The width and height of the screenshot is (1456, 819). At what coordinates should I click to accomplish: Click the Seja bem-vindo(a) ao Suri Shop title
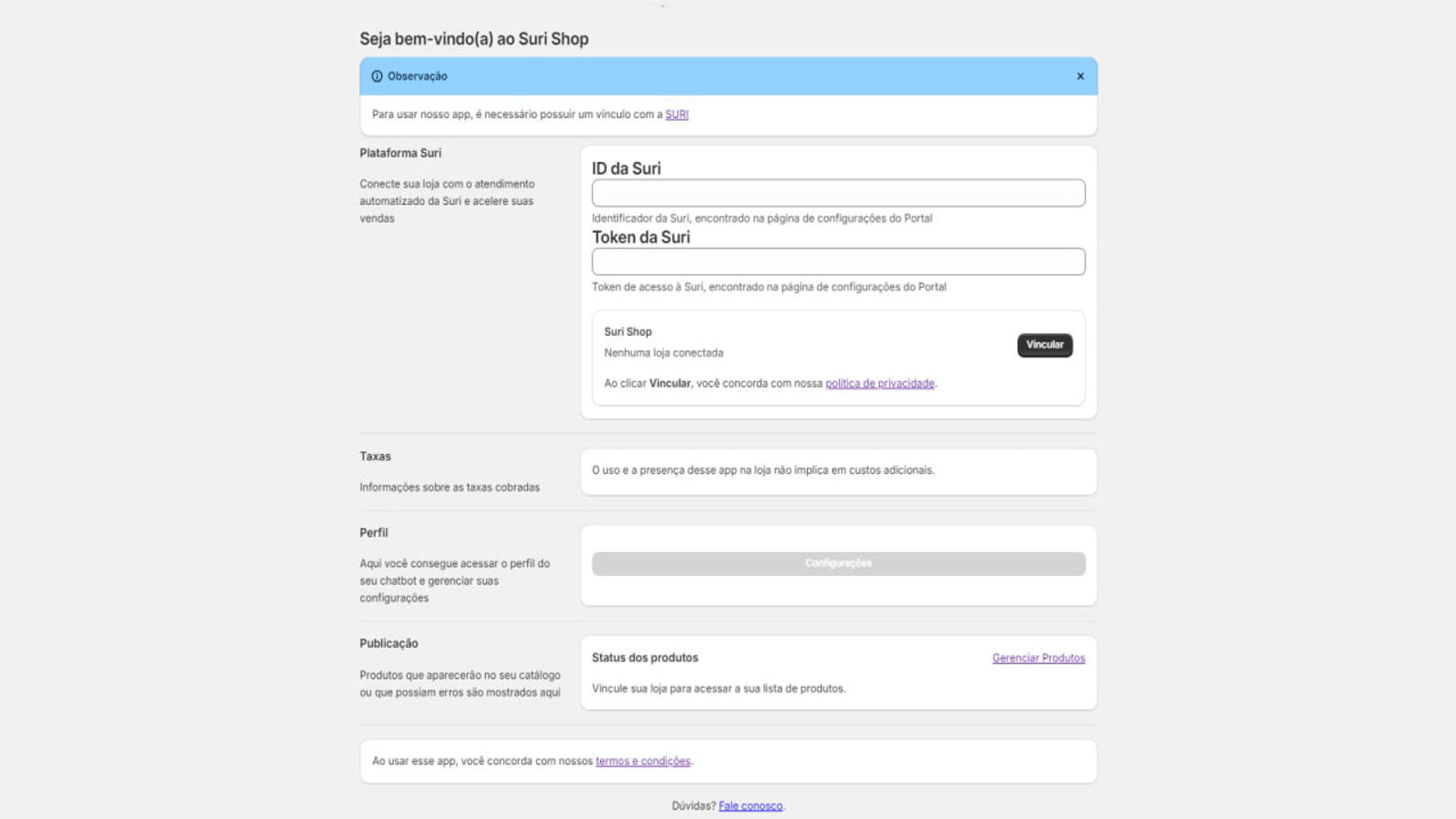474,39
